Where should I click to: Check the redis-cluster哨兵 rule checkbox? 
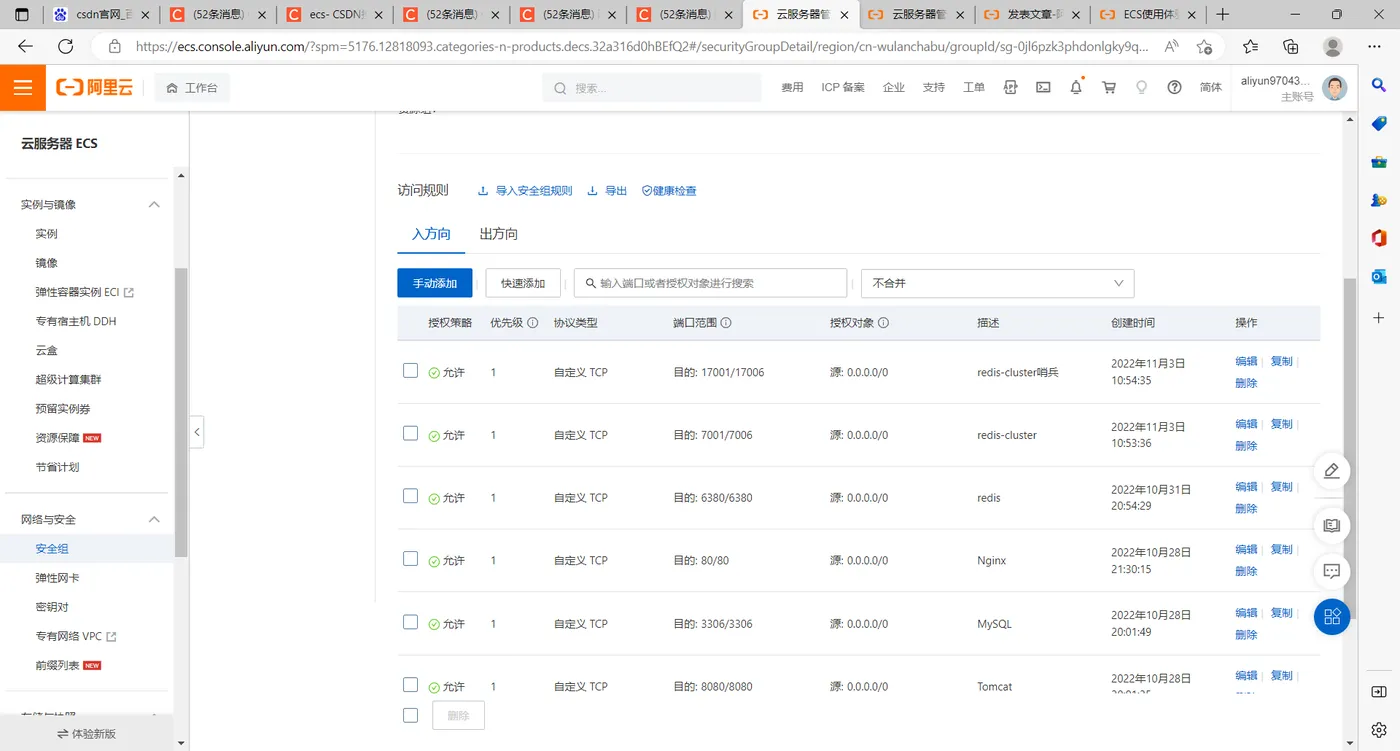[410, 371]
